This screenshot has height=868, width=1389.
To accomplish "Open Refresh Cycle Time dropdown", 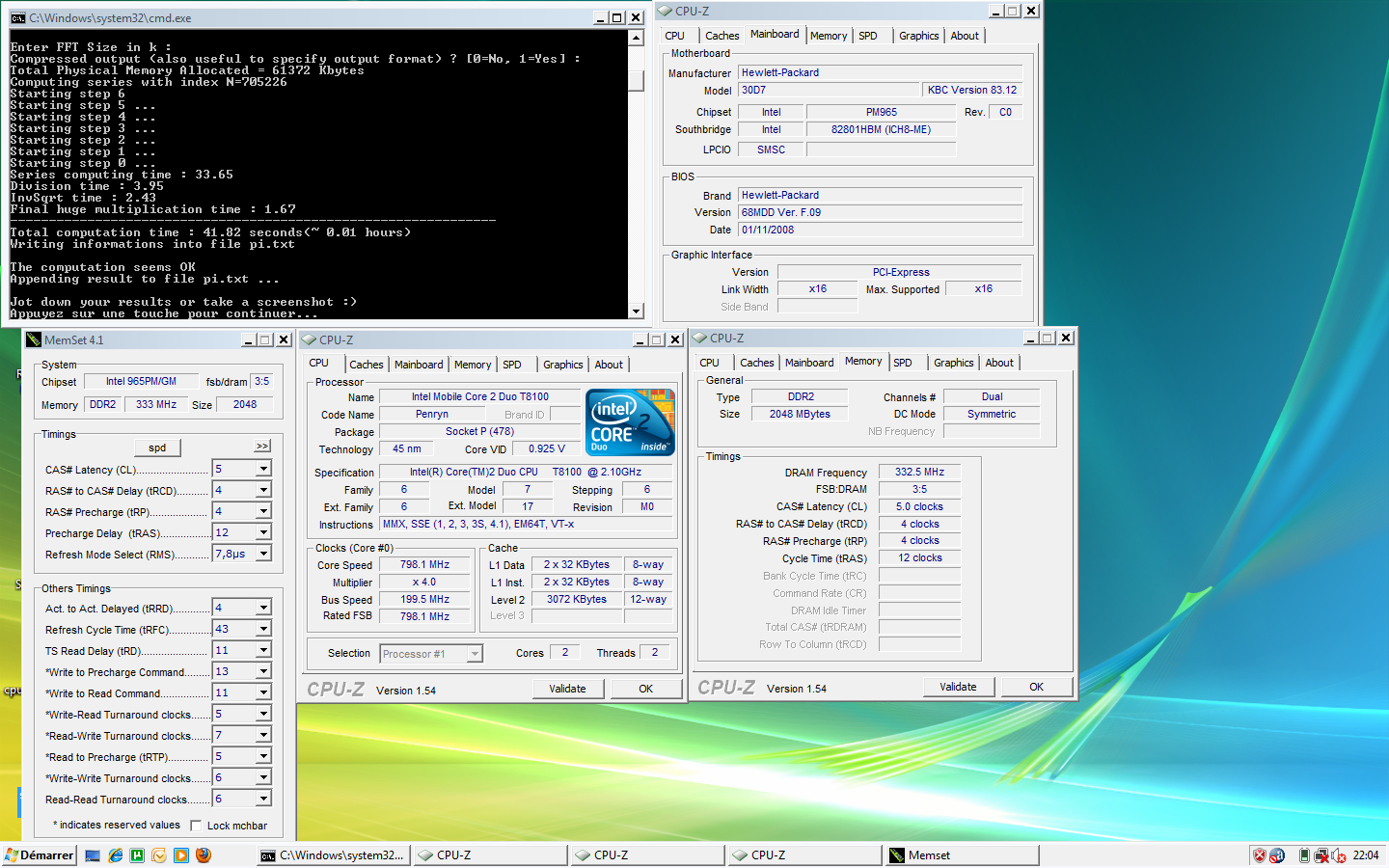I will tap(263, 629).
